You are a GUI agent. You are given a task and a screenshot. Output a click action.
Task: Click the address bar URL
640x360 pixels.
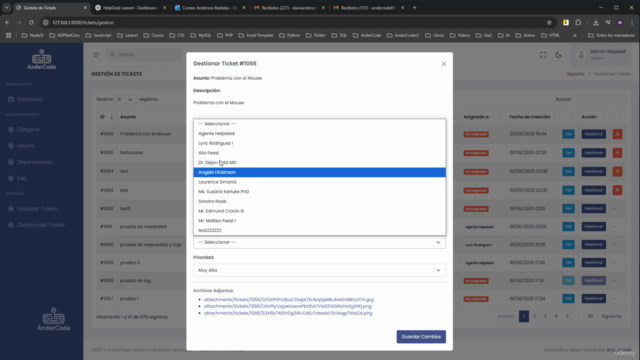83,22
